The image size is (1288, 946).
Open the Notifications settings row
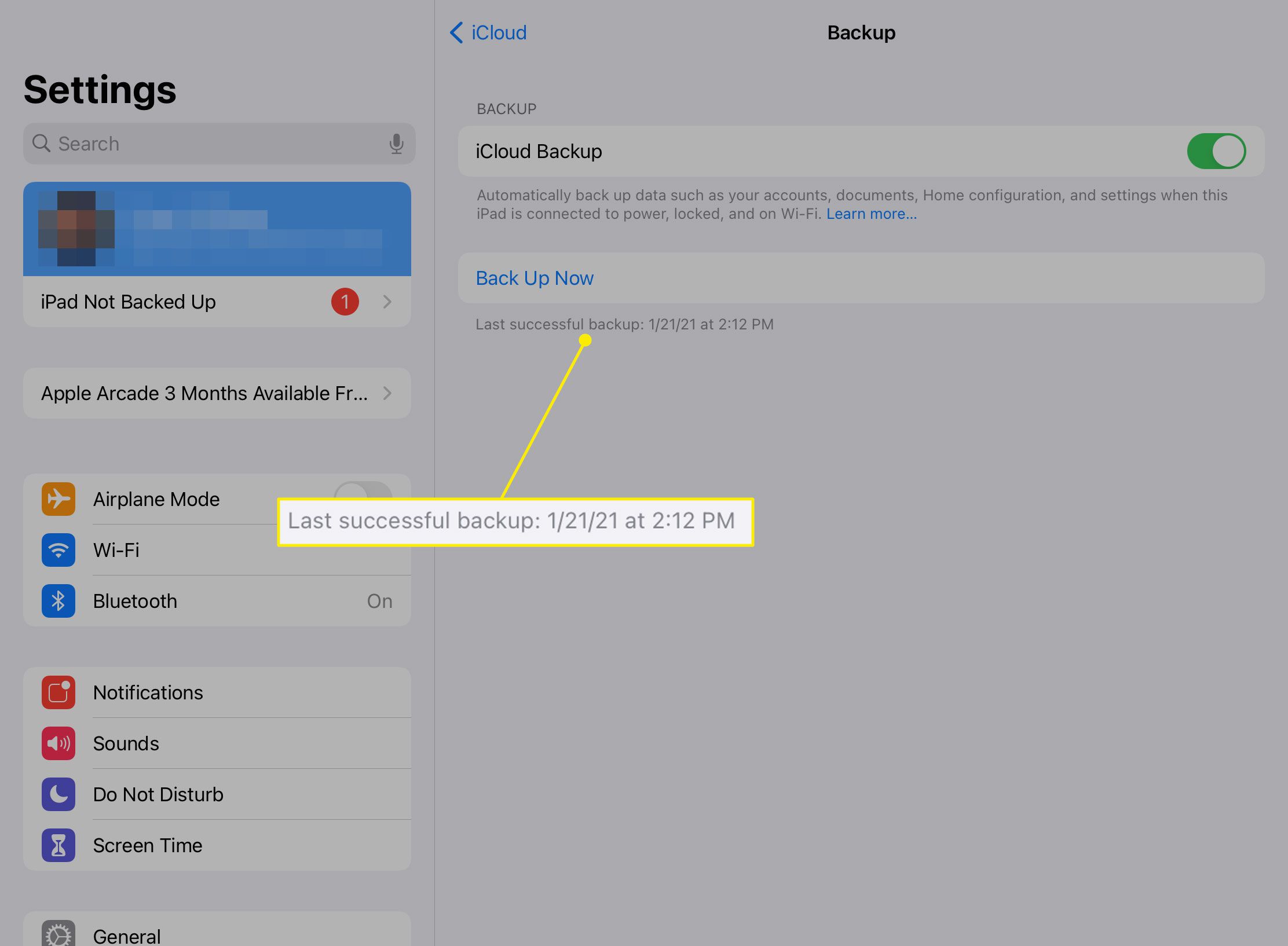217,692
